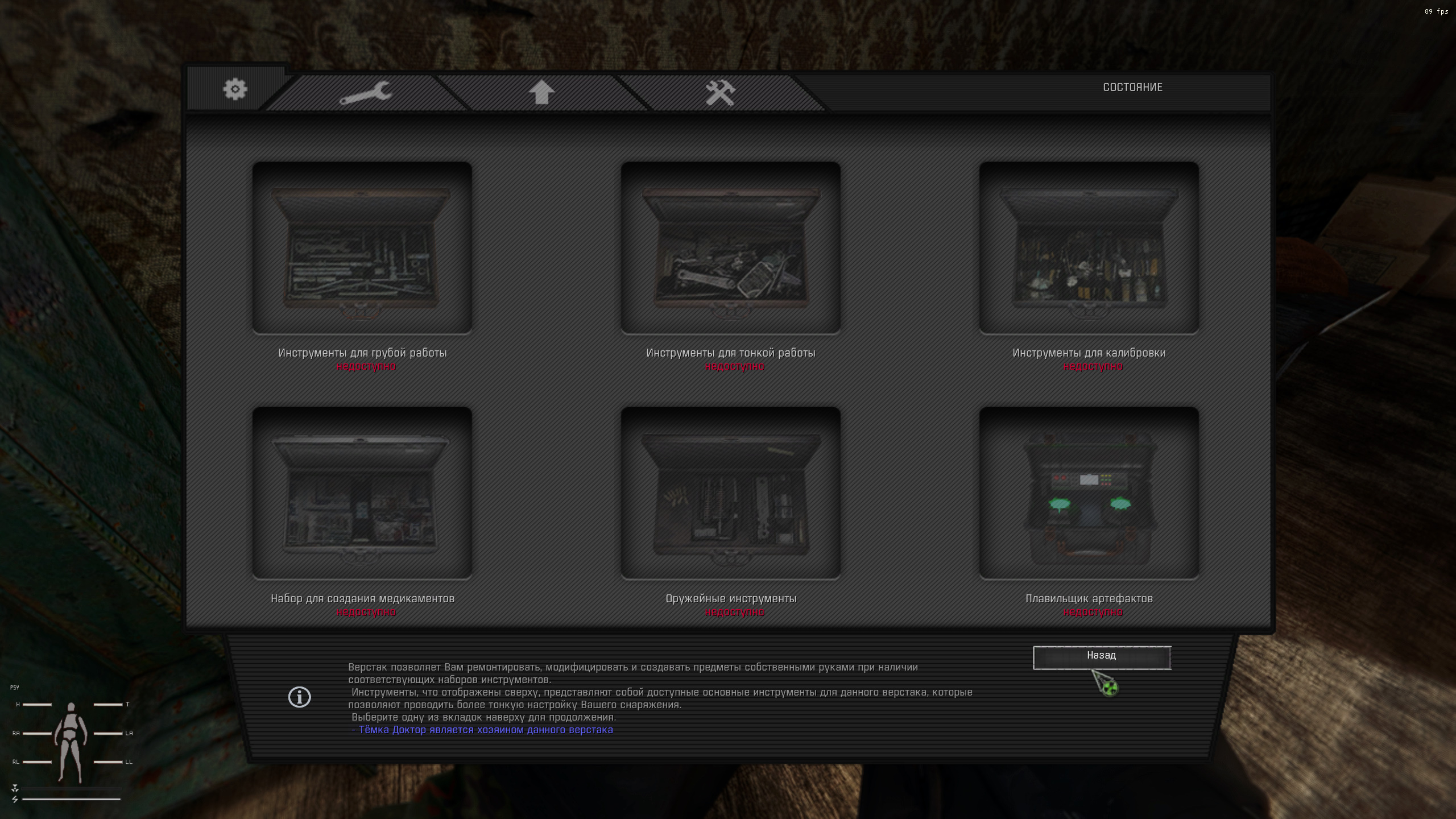
Task: Open the gear status tab
Action: 234,89
